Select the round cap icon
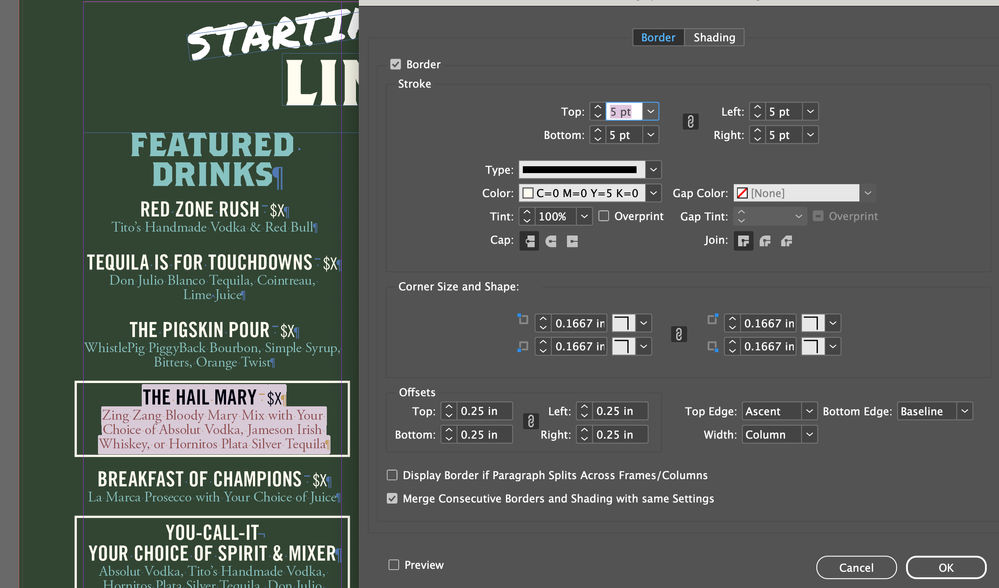This screenshot has height=588, width=999. pyautogui.click(x=551, y=241)
